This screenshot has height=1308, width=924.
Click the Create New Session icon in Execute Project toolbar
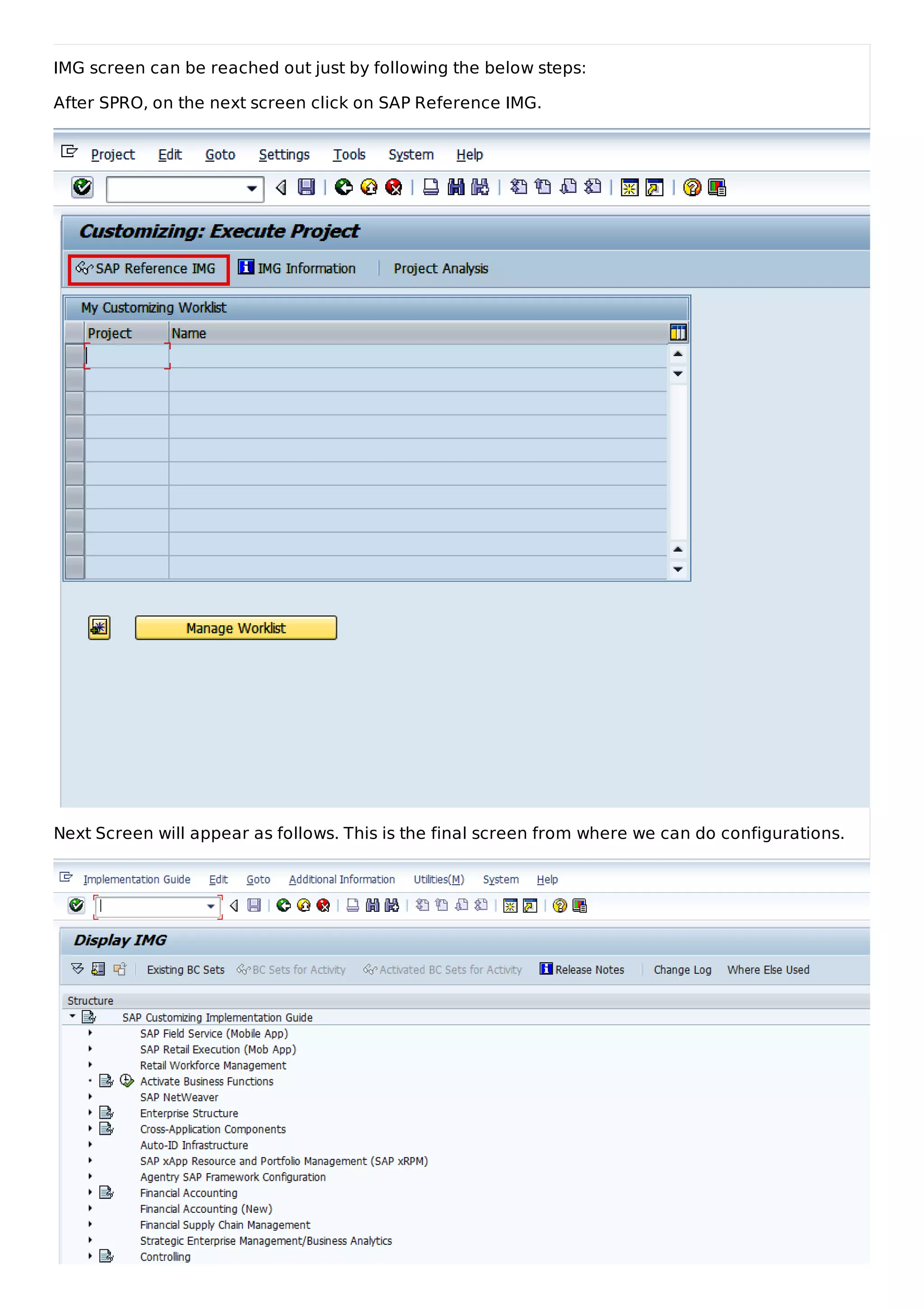click(x=629, y=187)
